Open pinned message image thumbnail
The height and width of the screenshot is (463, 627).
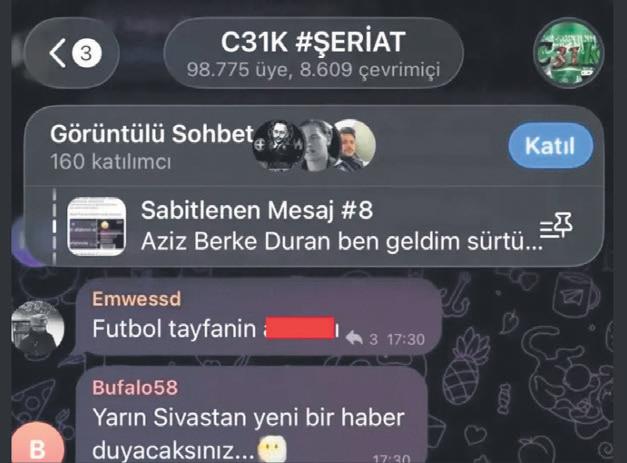point(96,226)
